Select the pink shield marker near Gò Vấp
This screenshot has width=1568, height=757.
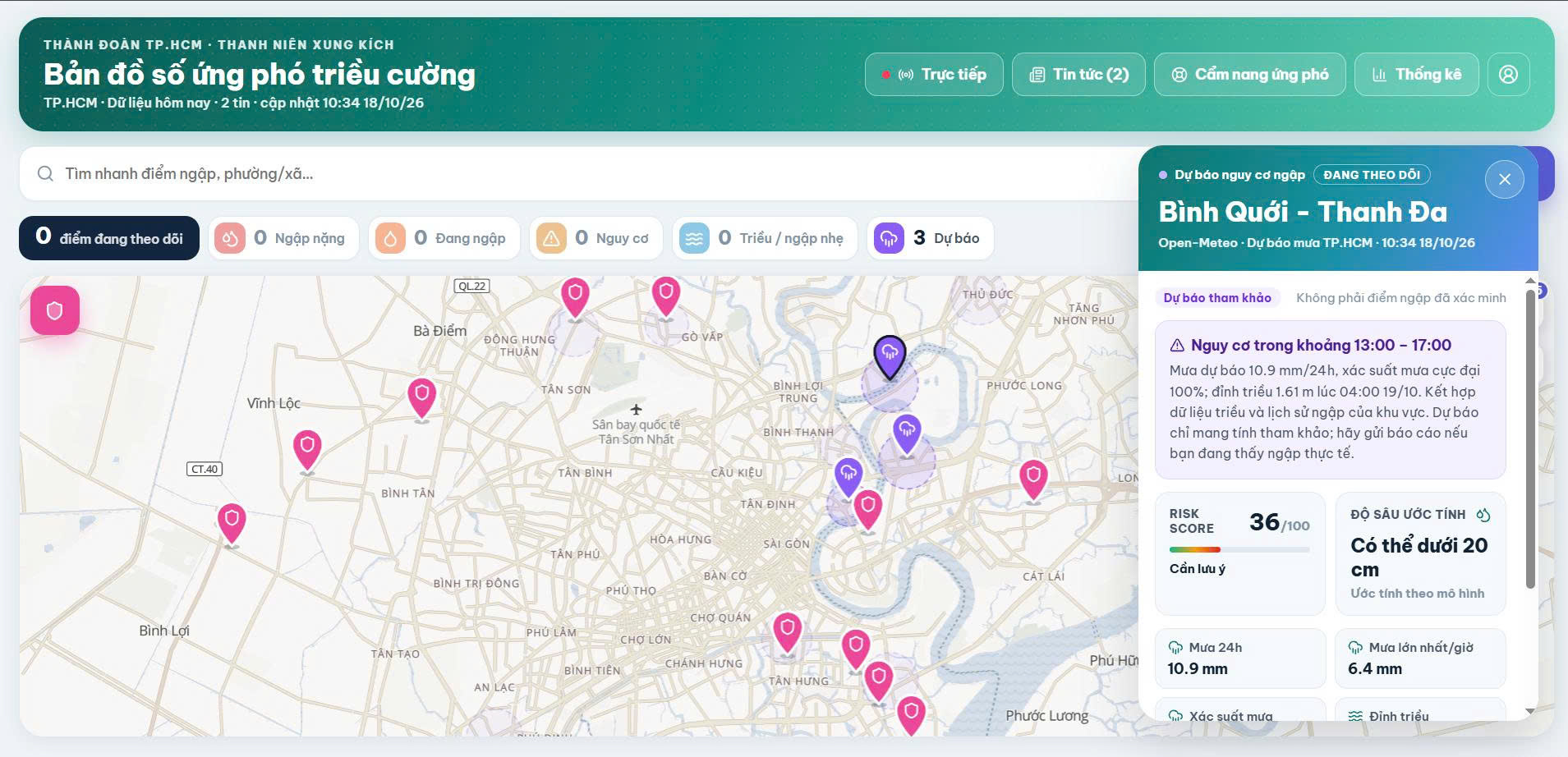(666, 296)
